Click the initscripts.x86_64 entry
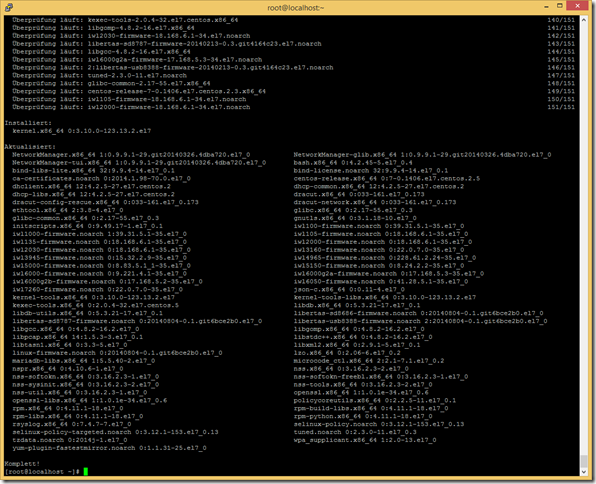 point(87,226)
